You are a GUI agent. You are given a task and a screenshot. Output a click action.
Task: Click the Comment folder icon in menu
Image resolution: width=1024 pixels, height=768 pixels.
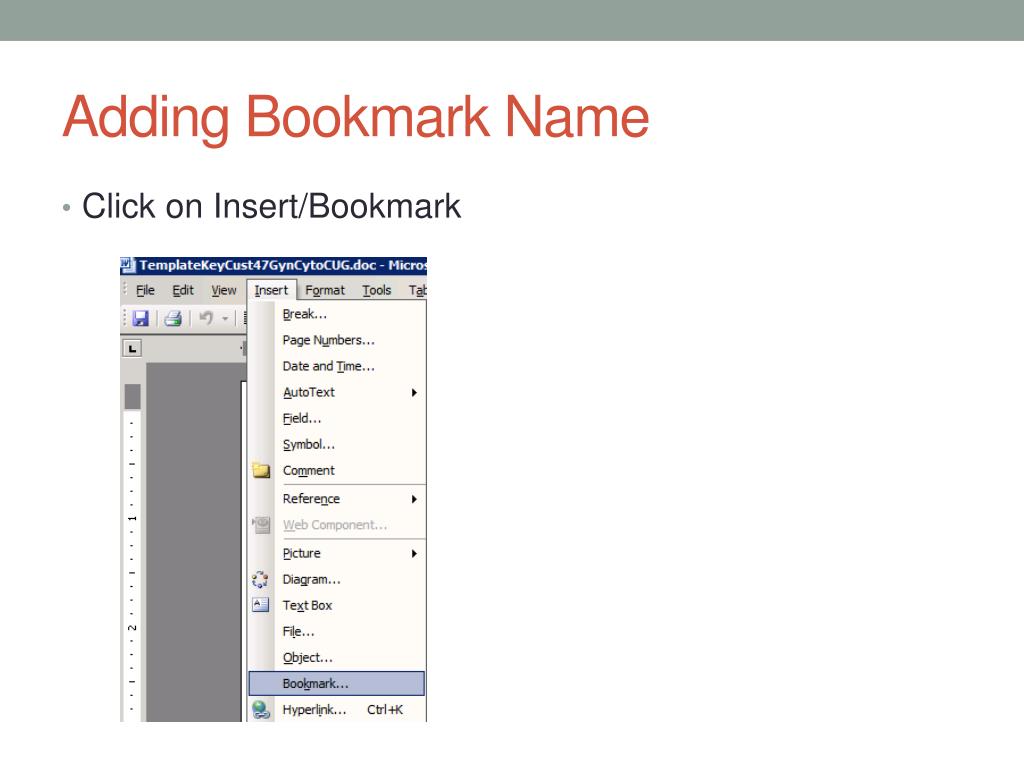pos(261,470)
